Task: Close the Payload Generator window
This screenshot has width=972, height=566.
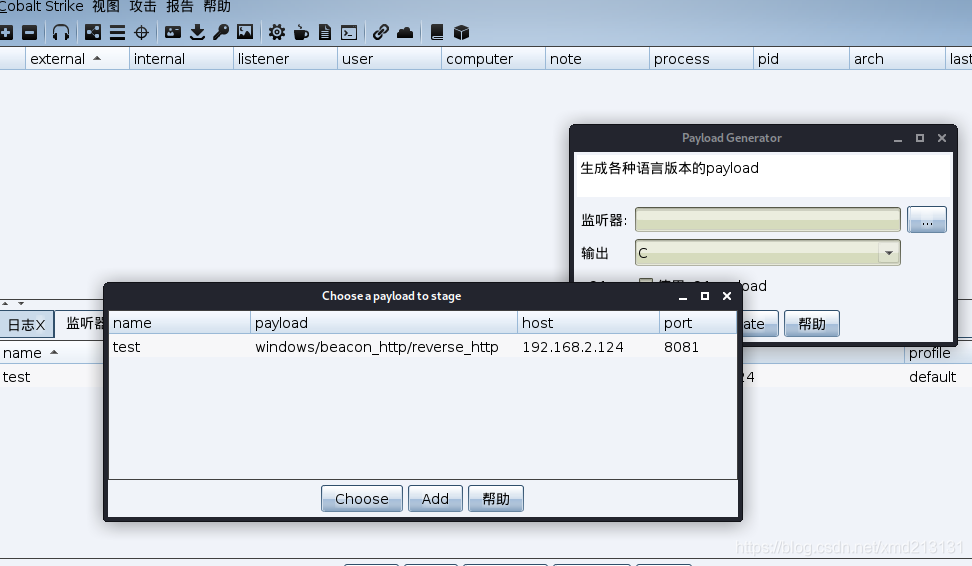Action: coord(942,138)
